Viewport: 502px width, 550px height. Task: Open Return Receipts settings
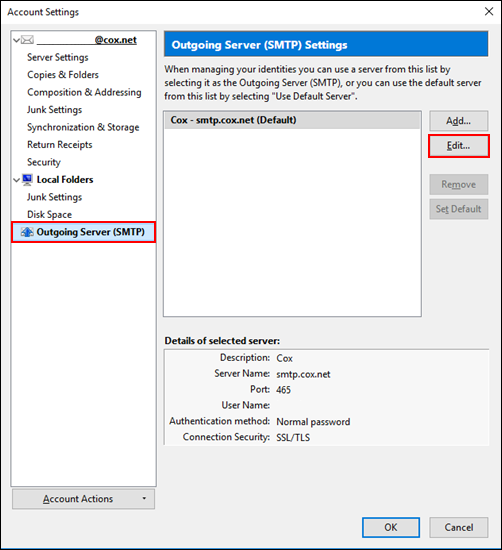pos(60,145)
